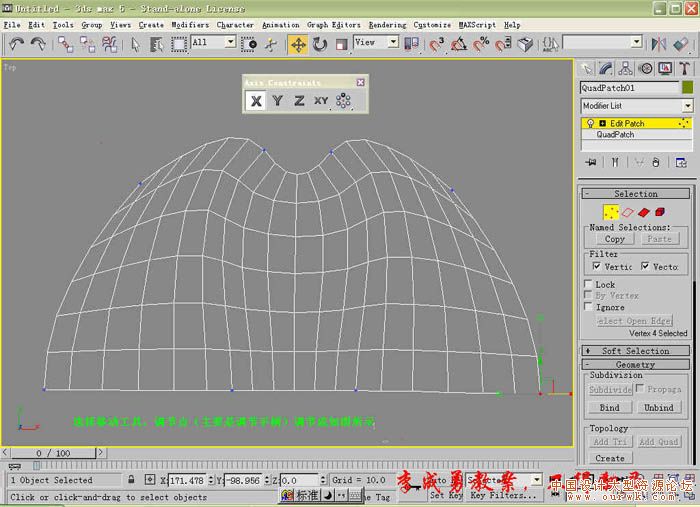
Task: Constrain movement to the Z axis
Action: tap(299, 101)
